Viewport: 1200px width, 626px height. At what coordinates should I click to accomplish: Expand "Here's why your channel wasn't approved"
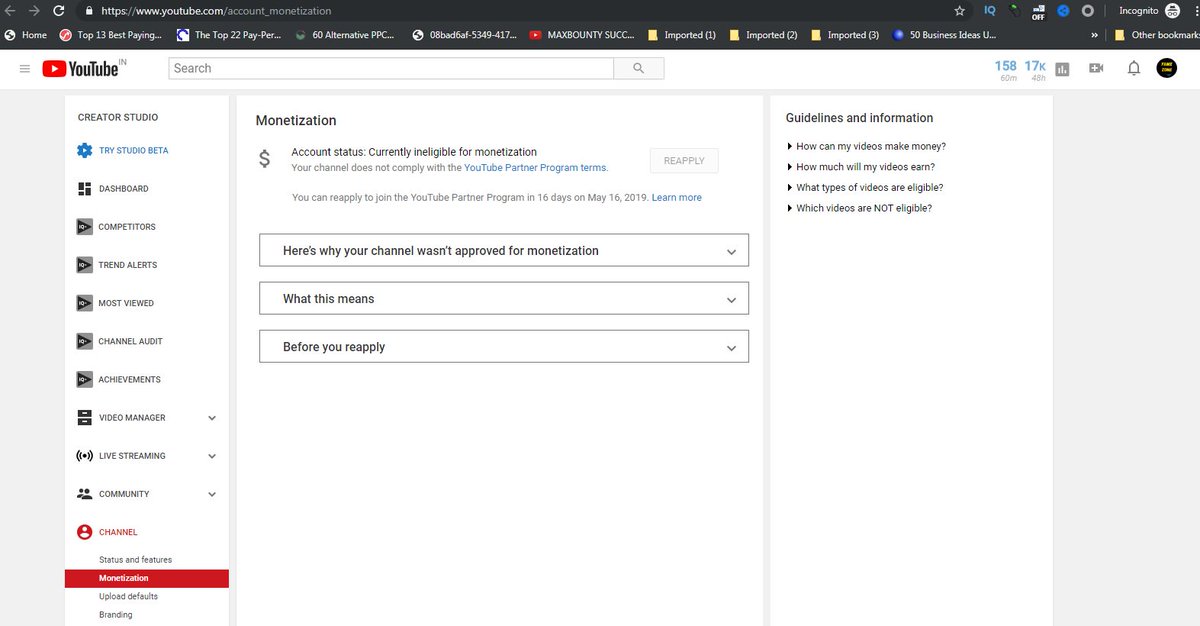click(504, 251)
